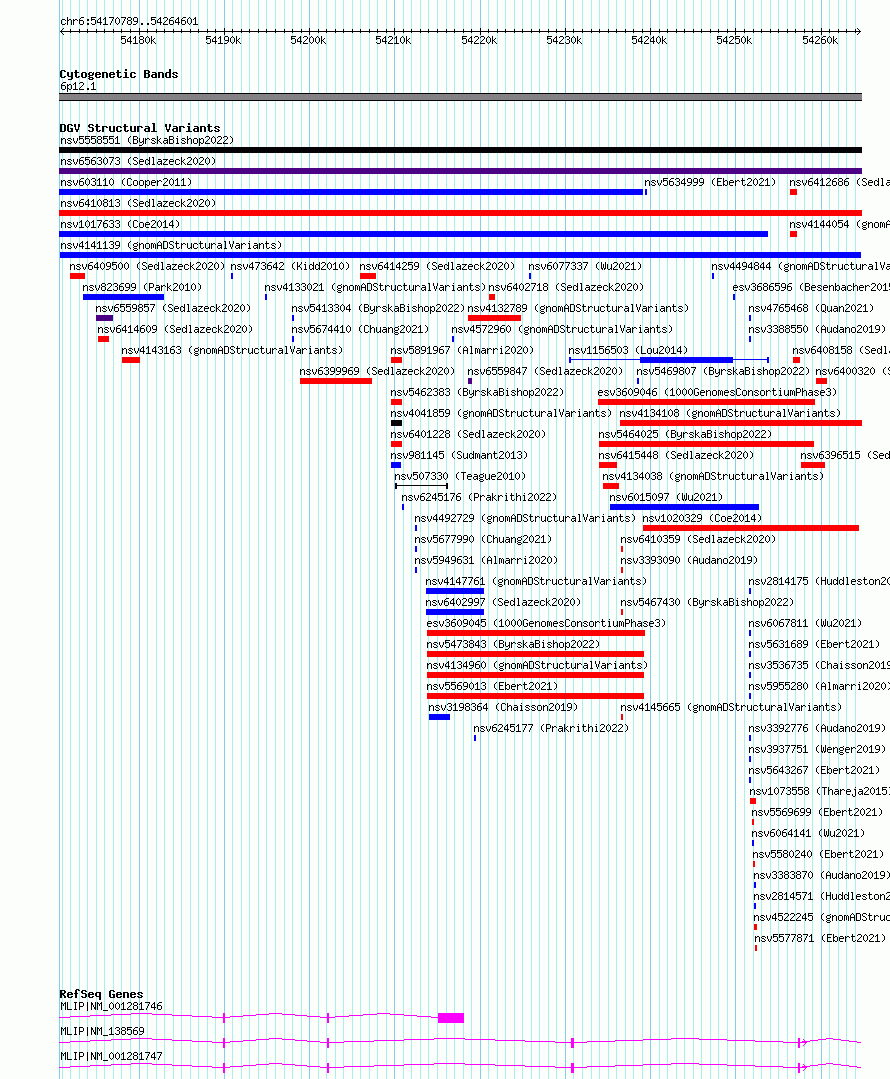The image size is (890, 1079).
Task: Open nsv5464025 (ByrskaBishop2022) variant
Action: 685,434
